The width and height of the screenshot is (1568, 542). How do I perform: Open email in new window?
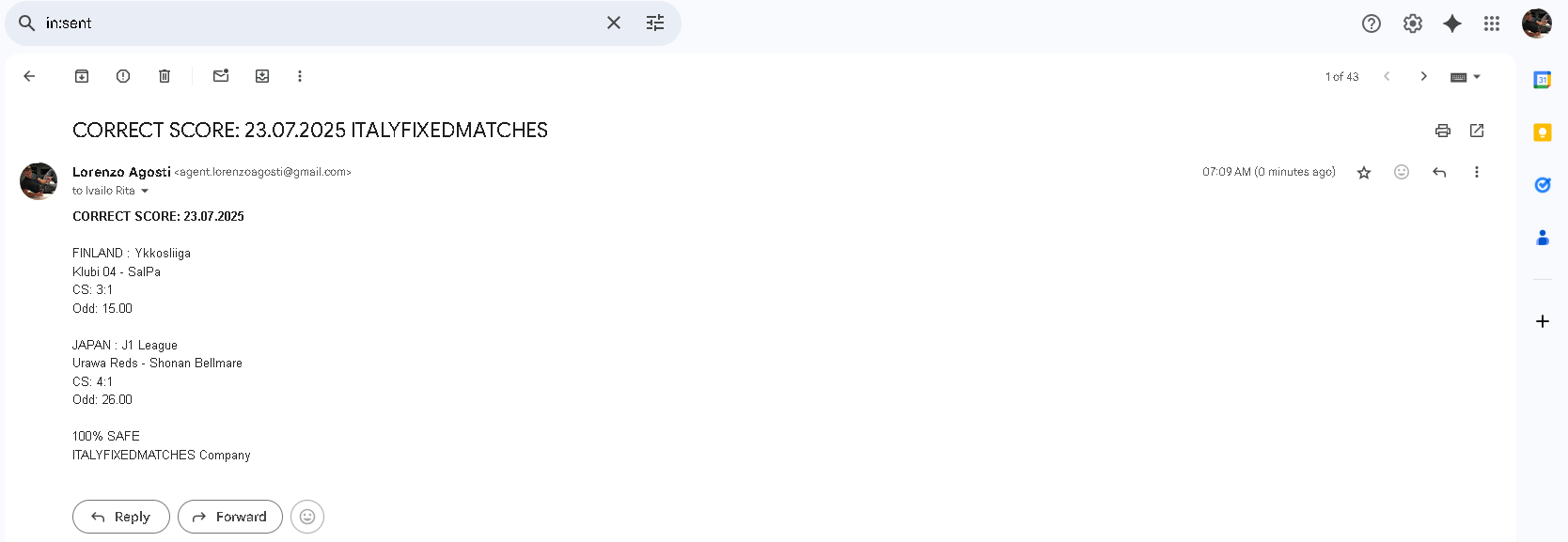pyautogui.click(x=1477, y=131)
